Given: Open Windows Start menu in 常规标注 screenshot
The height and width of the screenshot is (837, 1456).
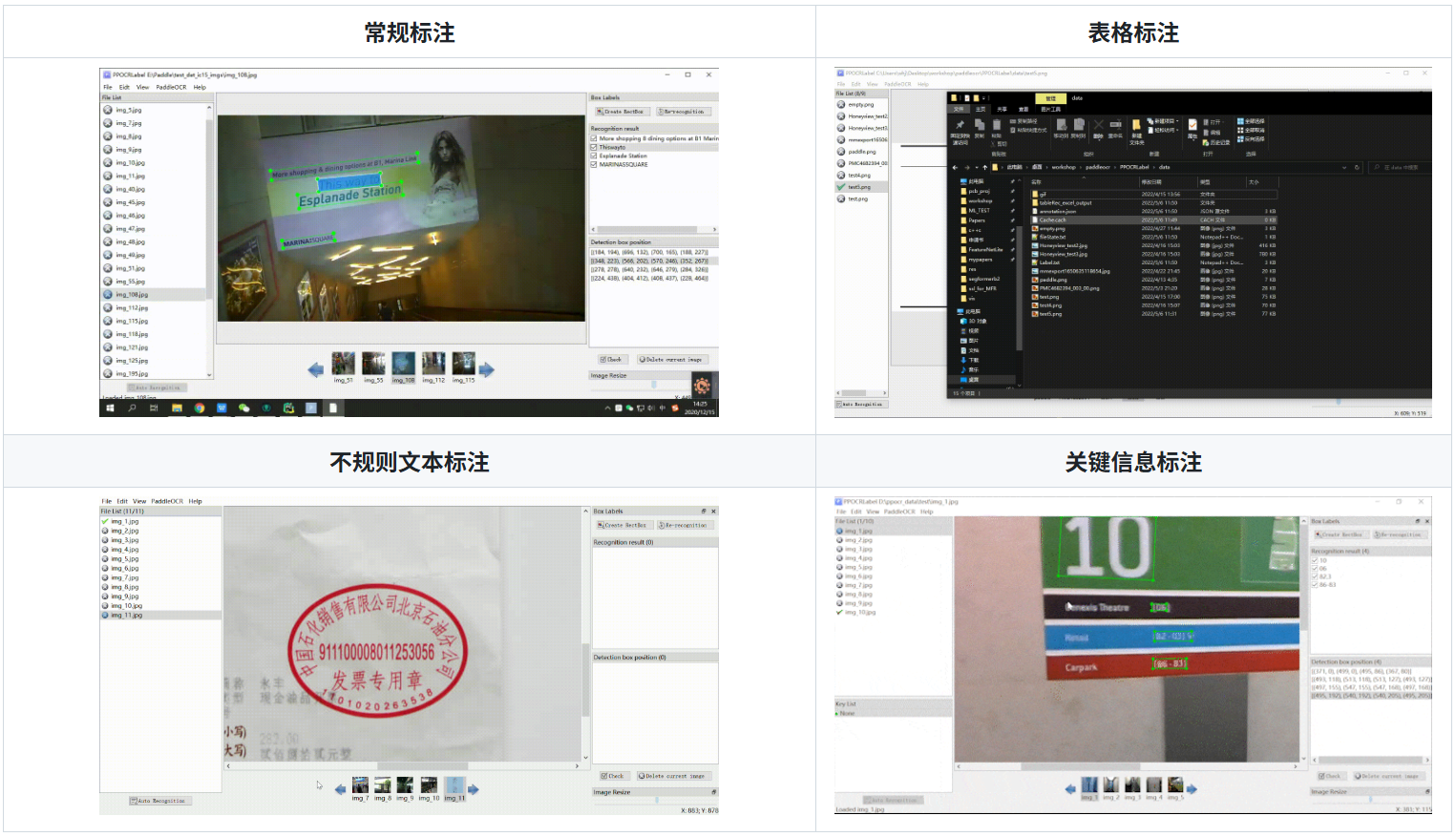Looking at the screenshot, I should tap(110, 408).
